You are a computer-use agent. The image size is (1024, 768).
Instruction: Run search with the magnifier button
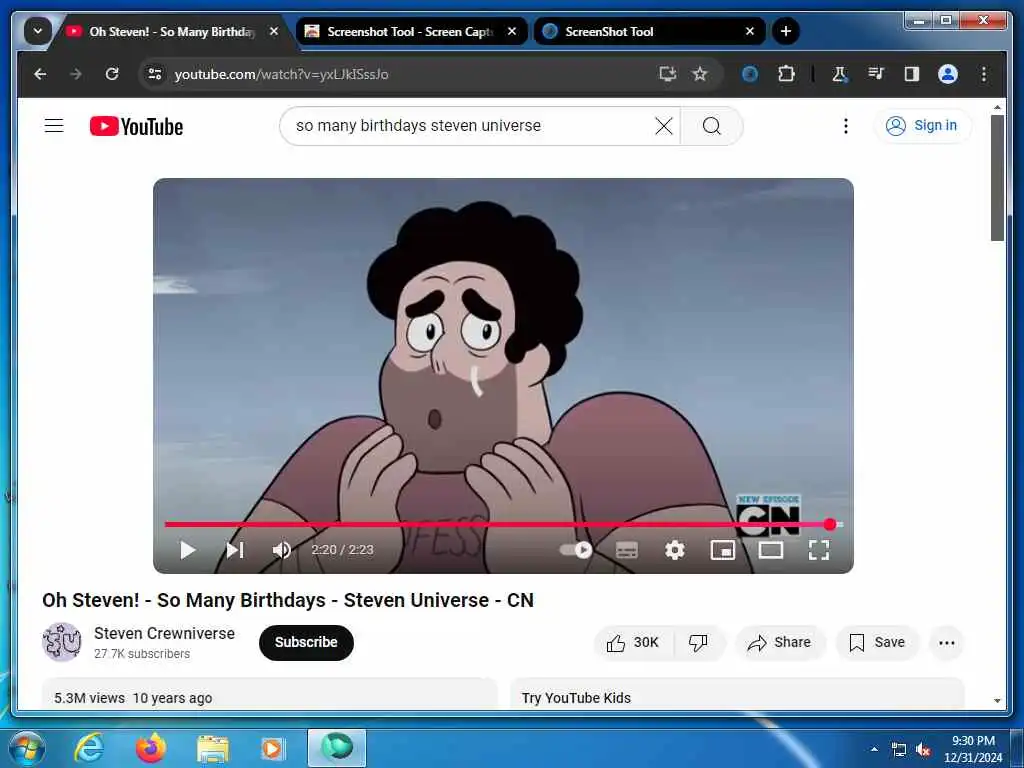[712, 126]
